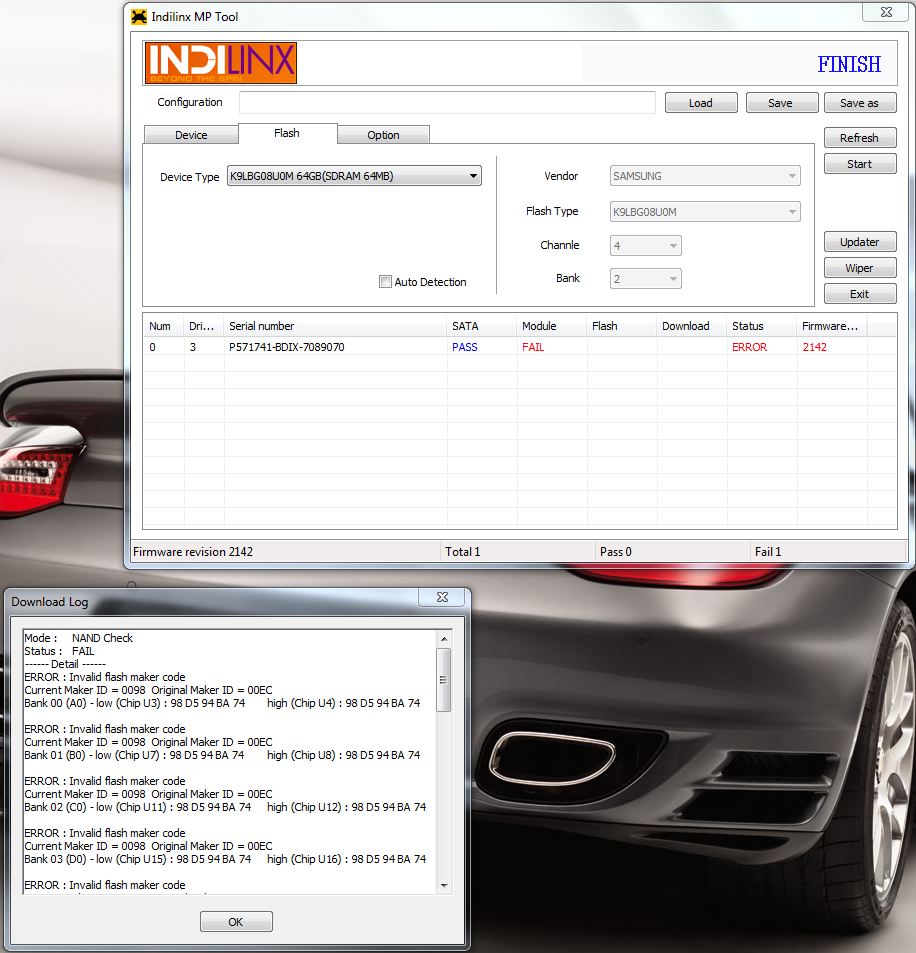Click the ERROR status cell
The width and height of the screenshot is (916, 953).
pyautogui.click(x=749, y=347)
